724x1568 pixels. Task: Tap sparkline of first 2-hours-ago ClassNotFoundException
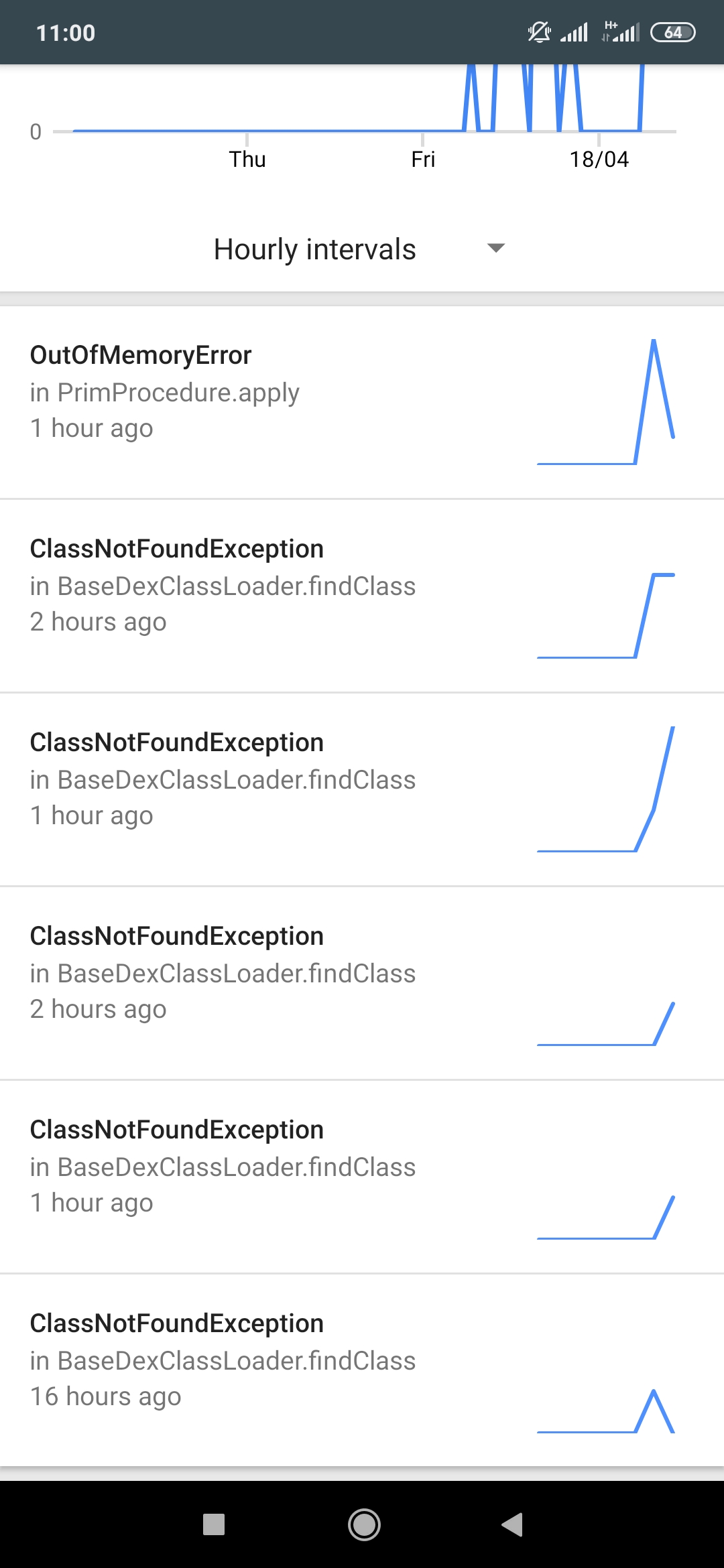click(x=605, y=615)
